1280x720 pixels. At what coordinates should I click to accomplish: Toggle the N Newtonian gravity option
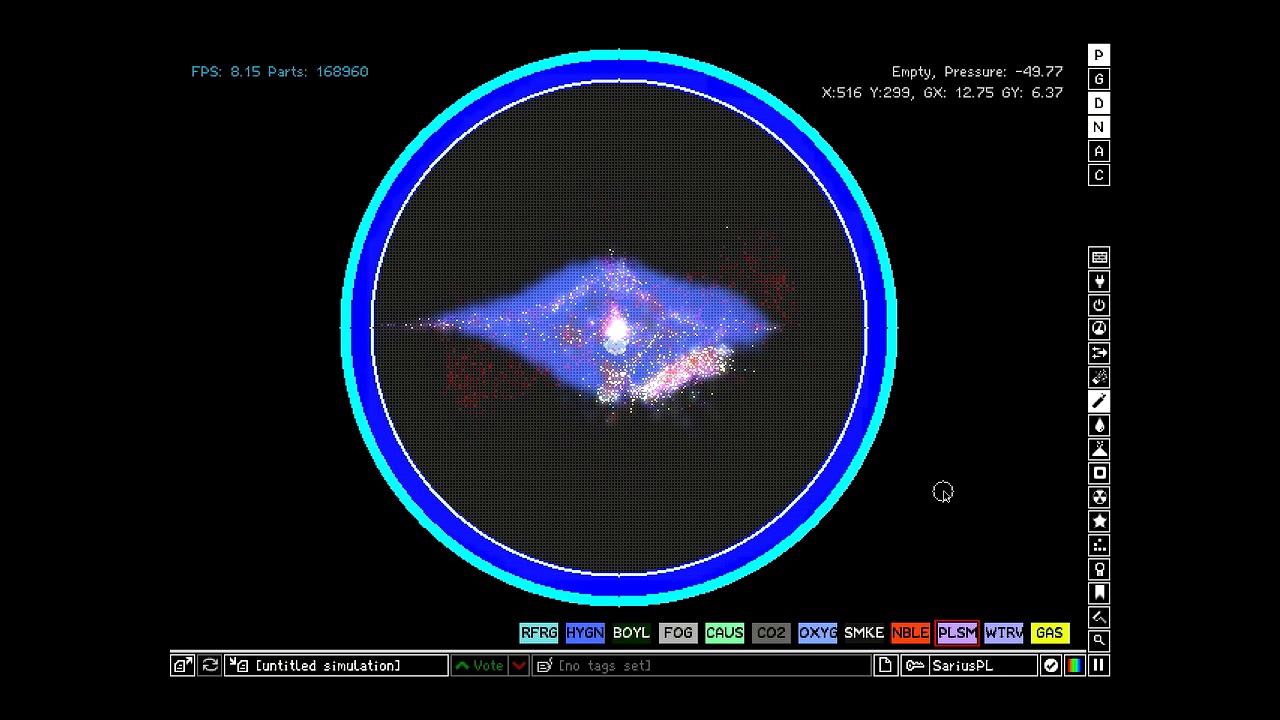(x=1099, y=128)
